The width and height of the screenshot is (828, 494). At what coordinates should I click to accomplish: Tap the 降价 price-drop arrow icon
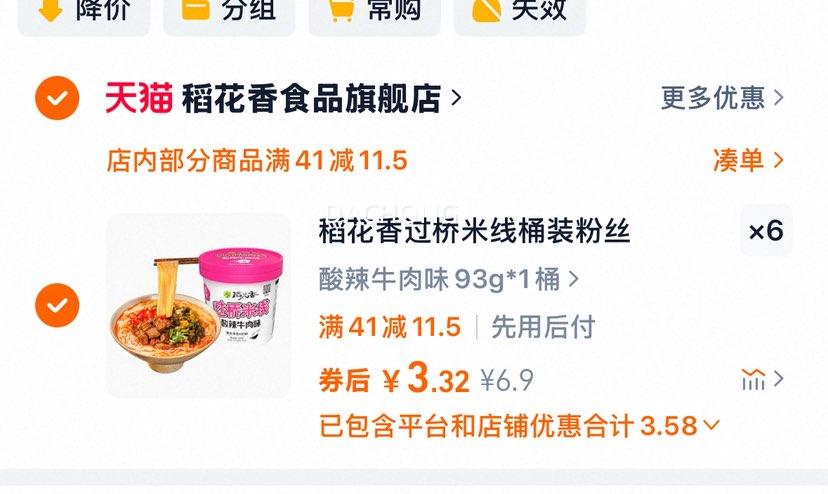pos(51,9)
